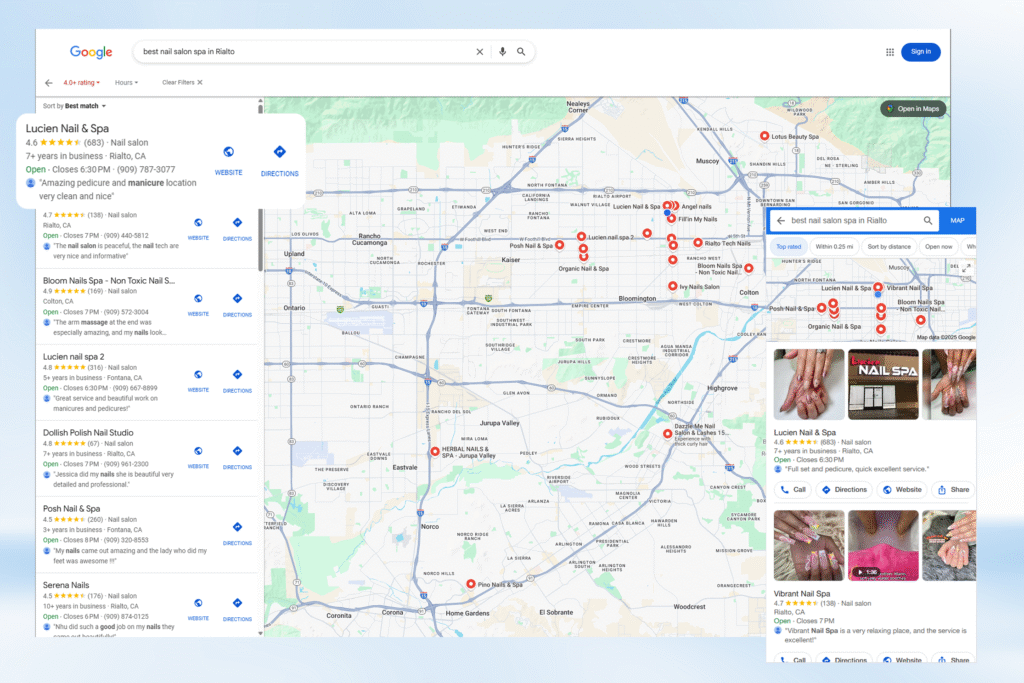Select the Fill'n My Nails map pin

coord(671,219)
